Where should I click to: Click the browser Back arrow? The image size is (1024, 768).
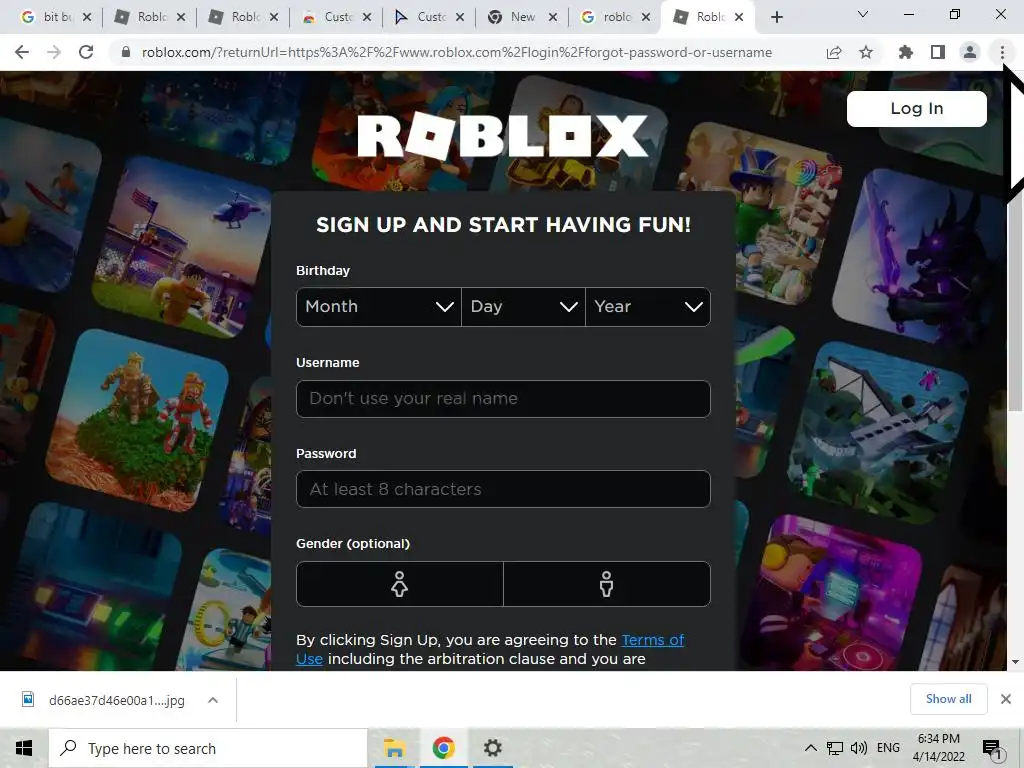pyautogui.click(x=22, y=52)
